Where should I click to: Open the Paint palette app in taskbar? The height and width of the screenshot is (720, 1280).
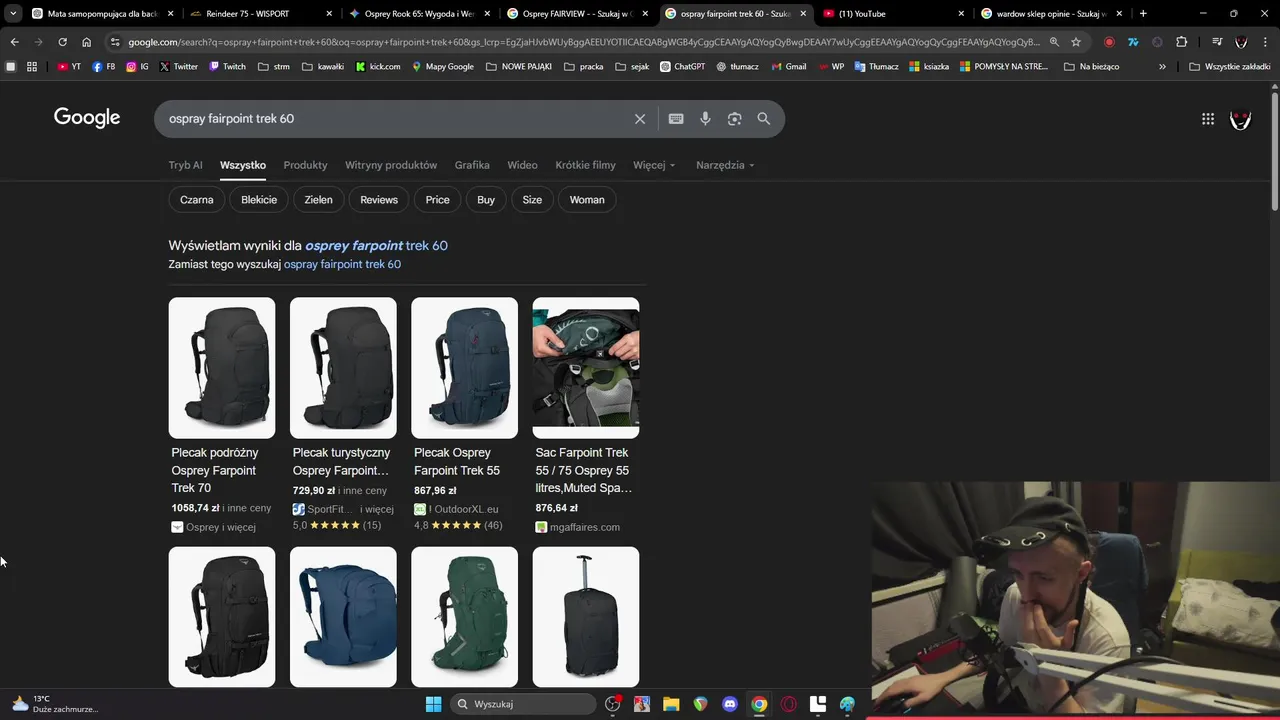[x=848, y=704]
